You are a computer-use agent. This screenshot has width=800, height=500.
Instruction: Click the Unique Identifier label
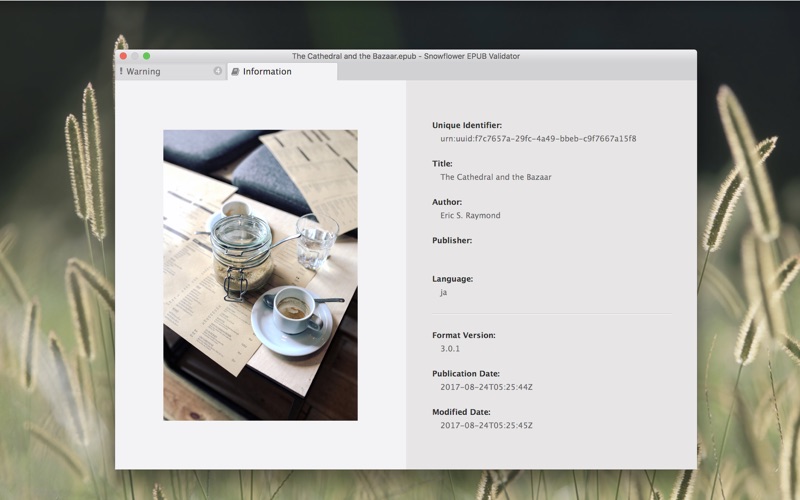coord(467,125)
